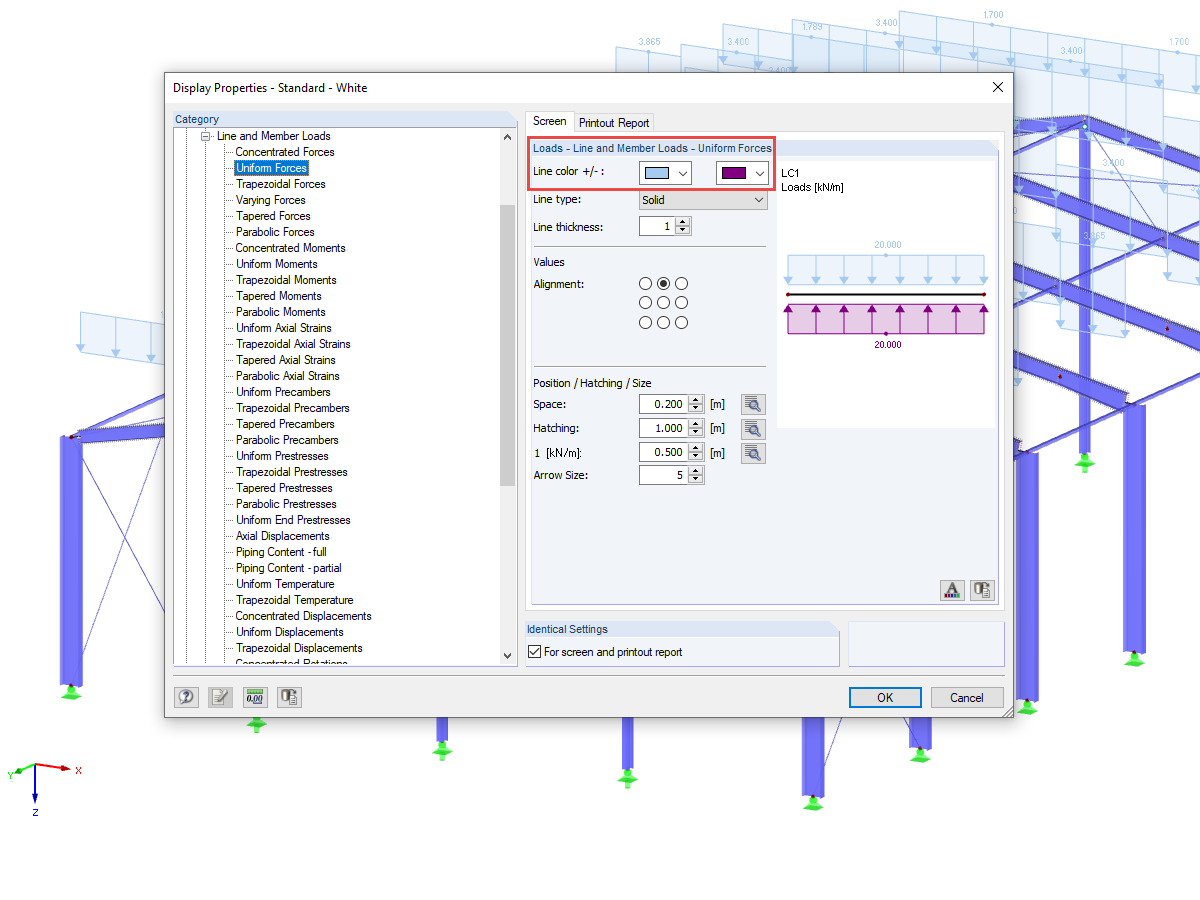Click the magnifier icon next to Hatching
1200x900 pixels.
pos(753,428)
